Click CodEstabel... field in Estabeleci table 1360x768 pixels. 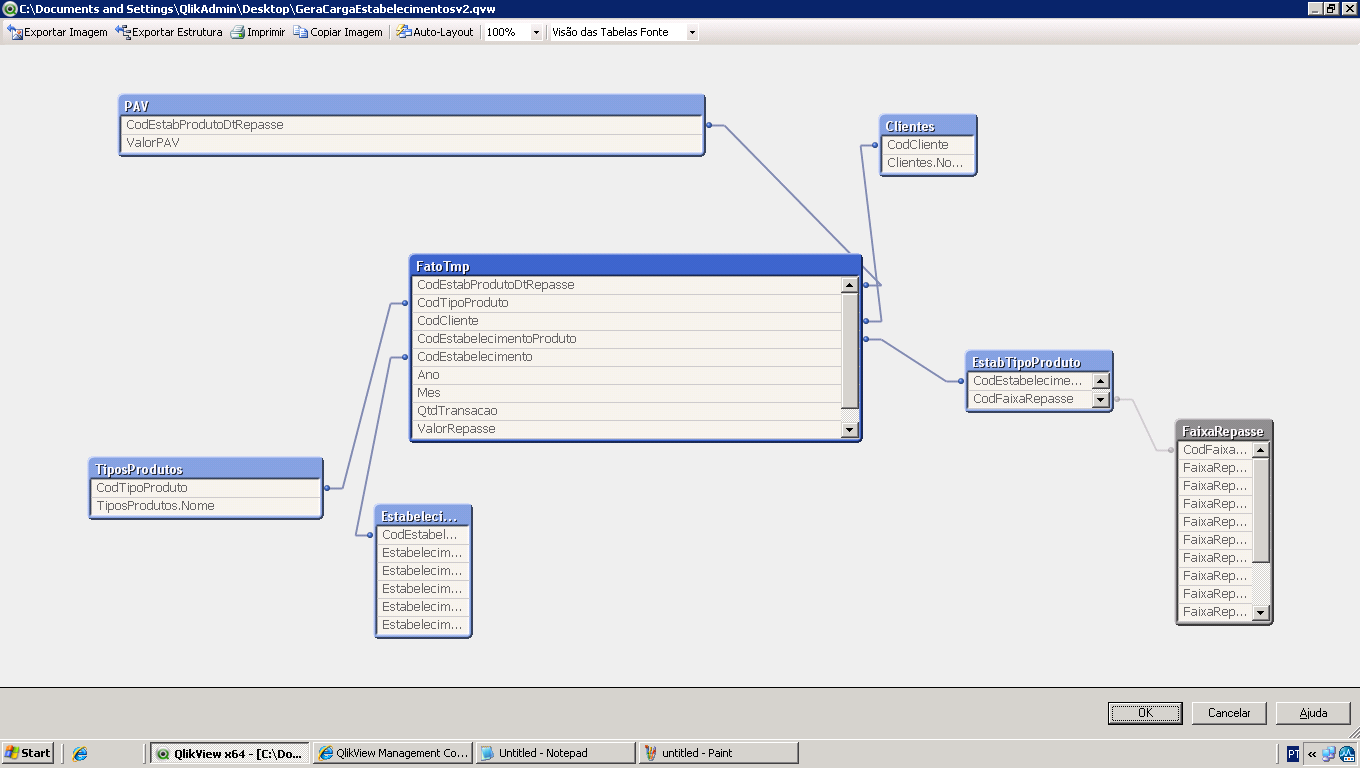coord(423,535)
